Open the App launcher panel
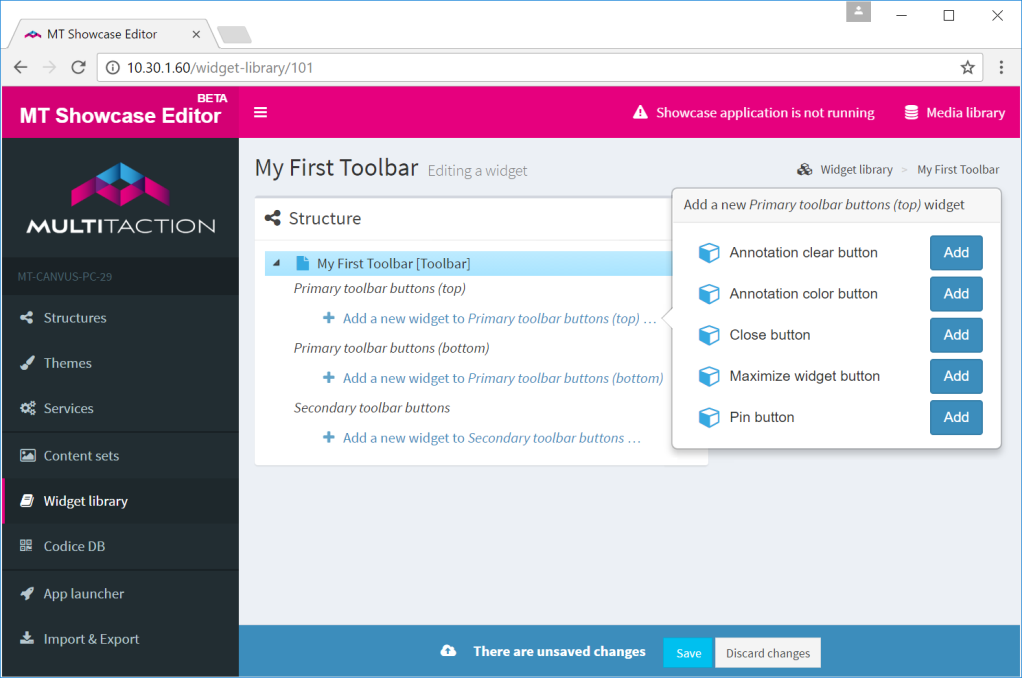This screenshot has width=1022, height=678. pos(85,593)
